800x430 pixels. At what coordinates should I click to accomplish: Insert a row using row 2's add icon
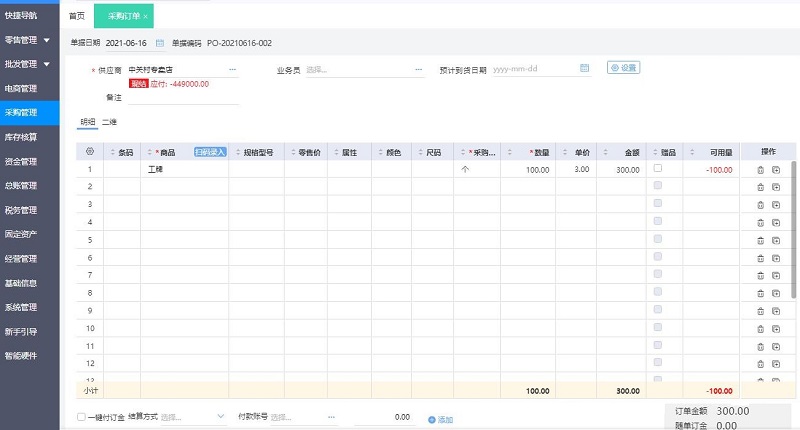(x=776, y=187)
